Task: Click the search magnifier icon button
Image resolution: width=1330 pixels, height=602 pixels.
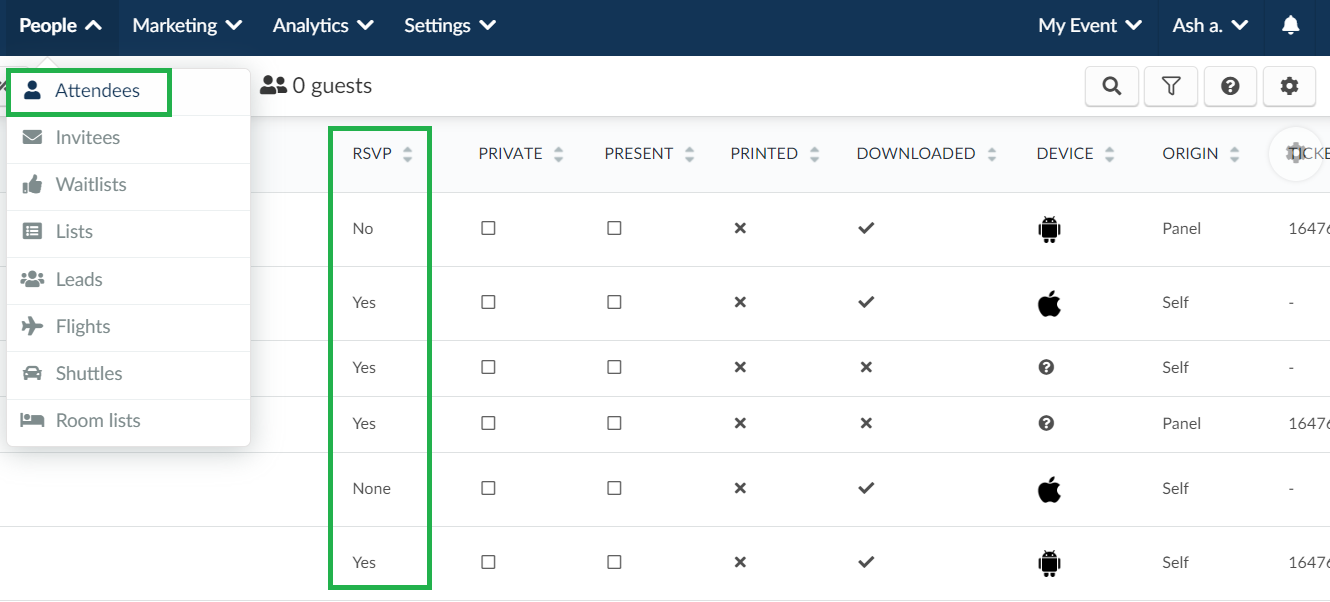Action: [x=1112, y=86]
